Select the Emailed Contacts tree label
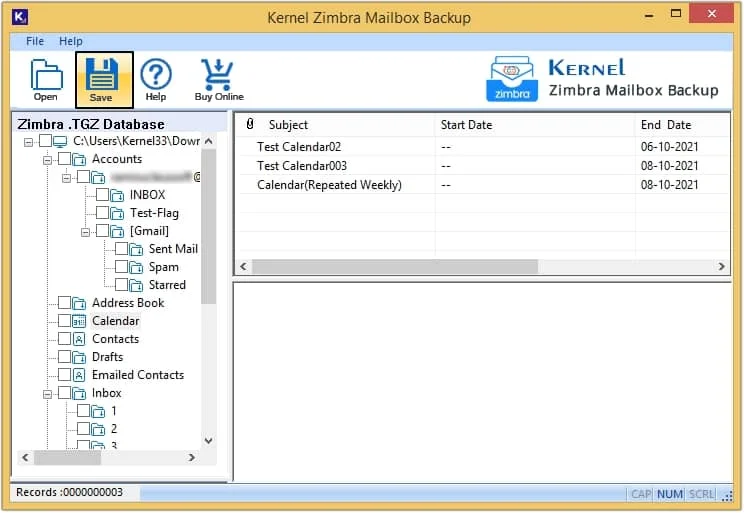This screenshot has width=744, height=513. coord(138,375)
